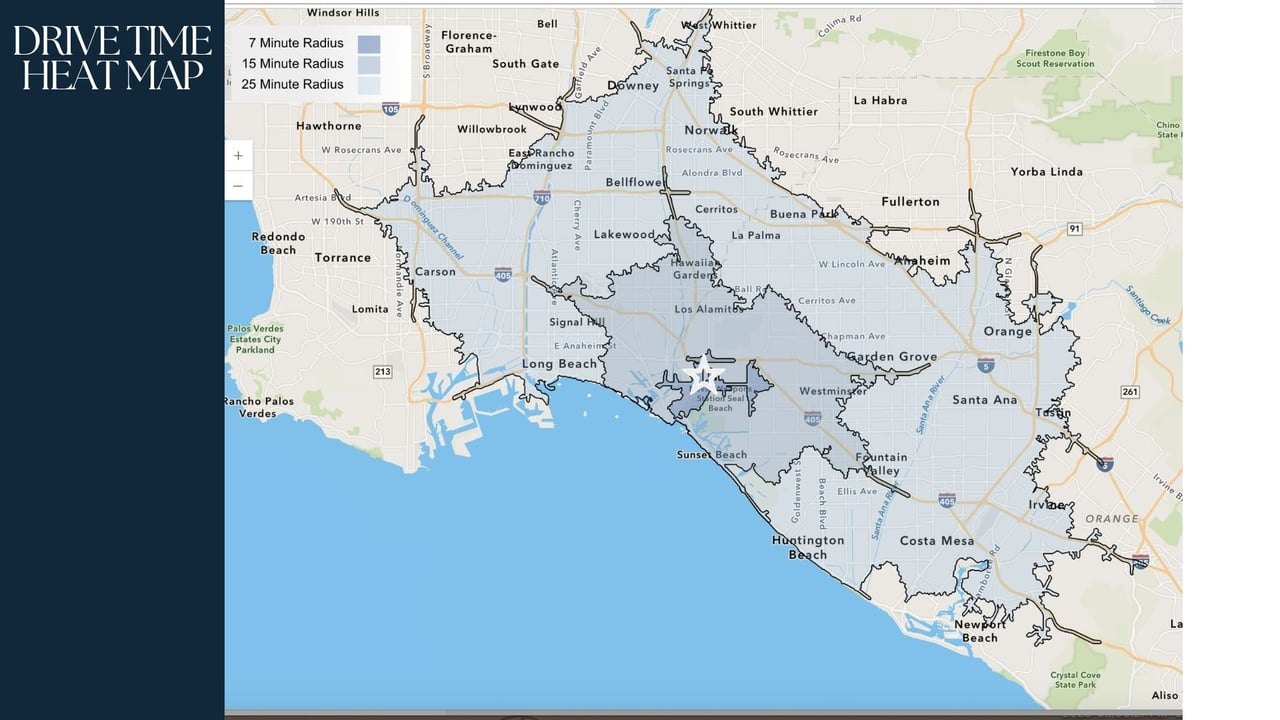Click the Route 91 shield near Anaheim
1280x720 pixels.
(x=1074, y=229)
